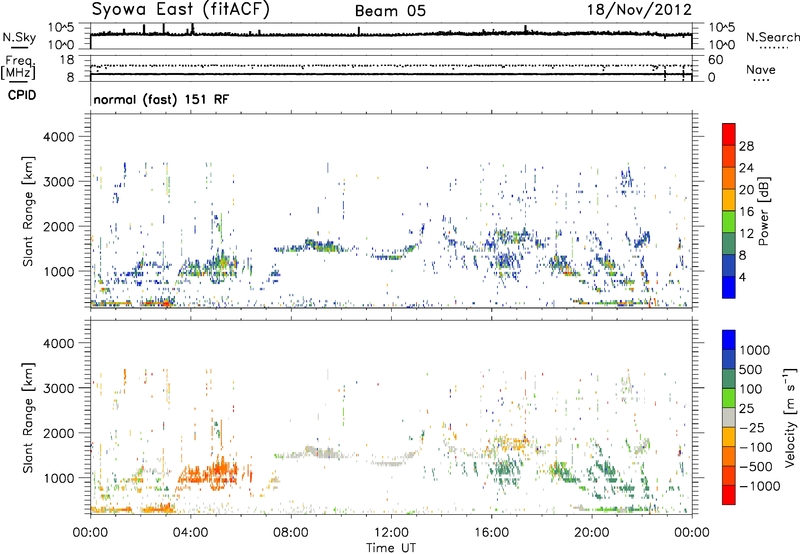This screenshot has width=800, height=554.
Task: Pick the dark green 8–12 dB Power segment
Action: click(x=729, y=244)
